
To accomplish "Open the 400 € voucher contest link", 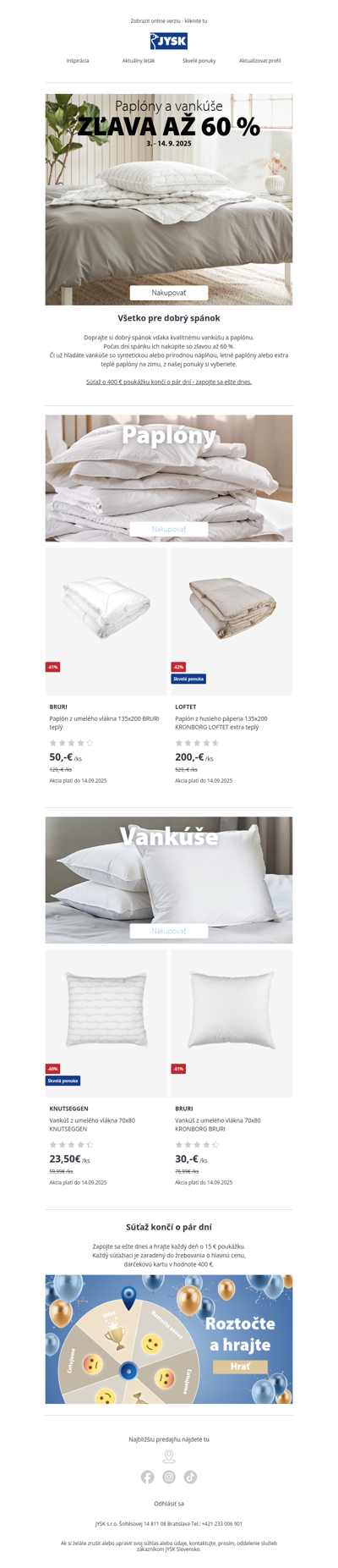I will [x=169, y=382].
